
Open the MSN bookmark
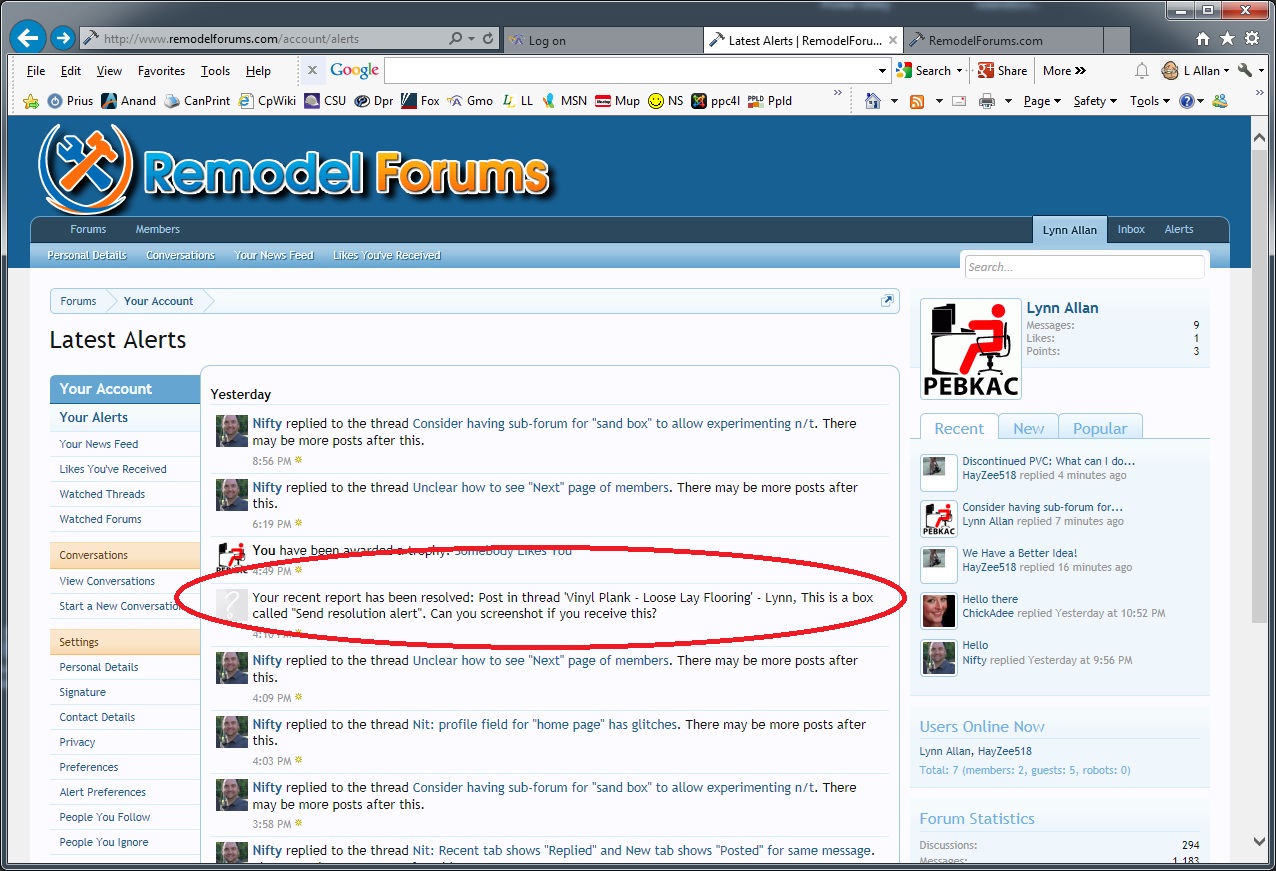(x=564, y=101)
